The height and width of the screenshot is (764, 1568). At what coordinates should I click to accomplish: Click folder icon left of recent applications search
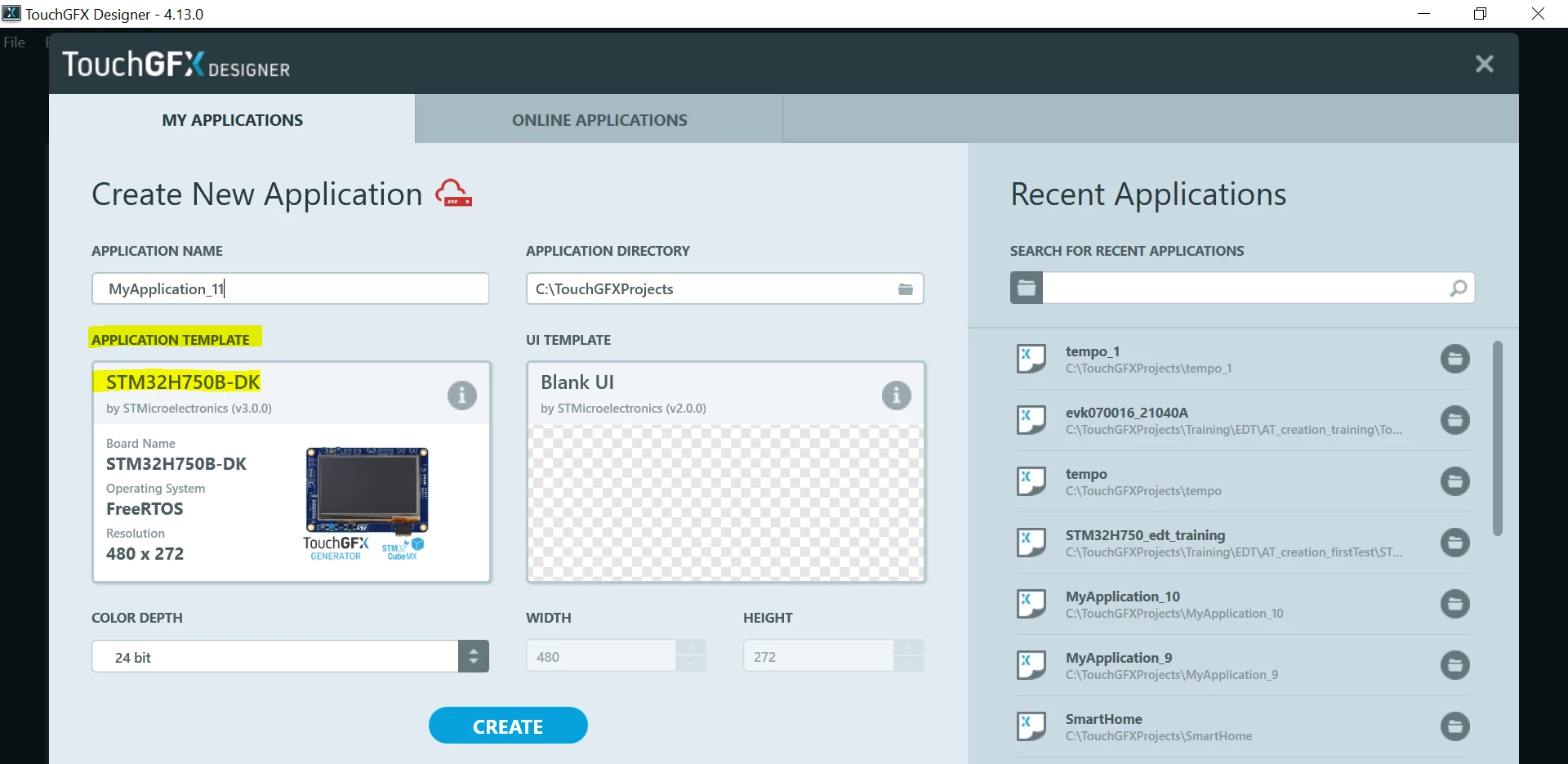point(1027,288)
